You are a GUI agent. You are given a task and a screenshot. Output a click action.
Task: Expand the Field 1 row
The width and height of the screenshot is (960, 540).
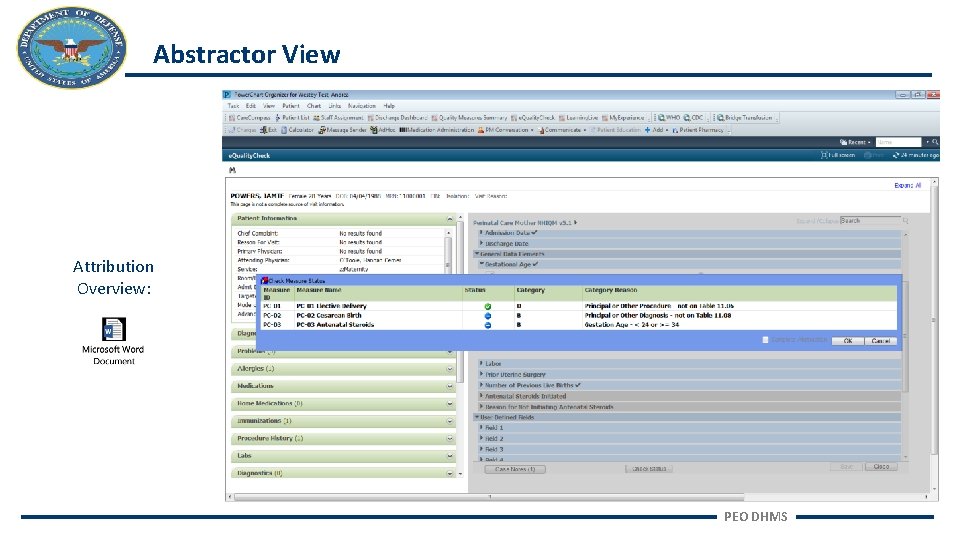pyautogui.click(x=481, y=427)
